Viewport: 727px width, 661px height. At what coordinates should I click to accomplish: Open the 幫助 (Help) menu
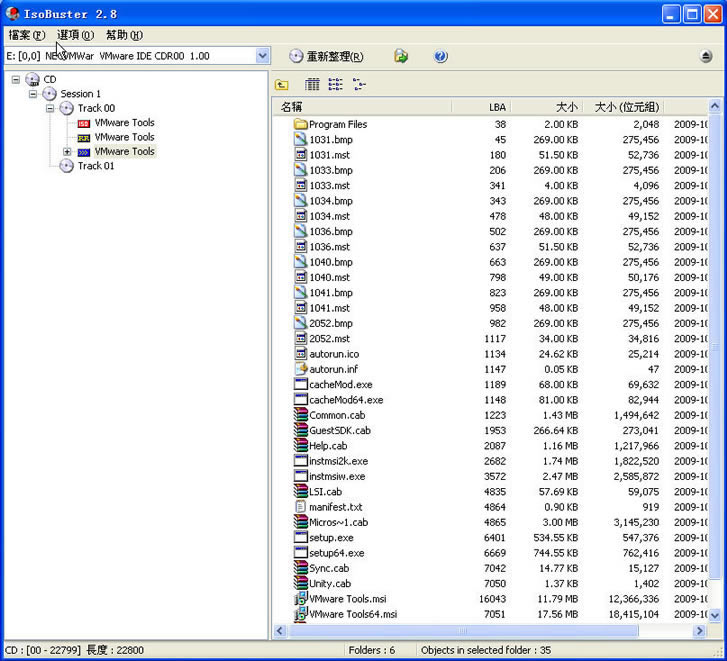click(124, 35)
